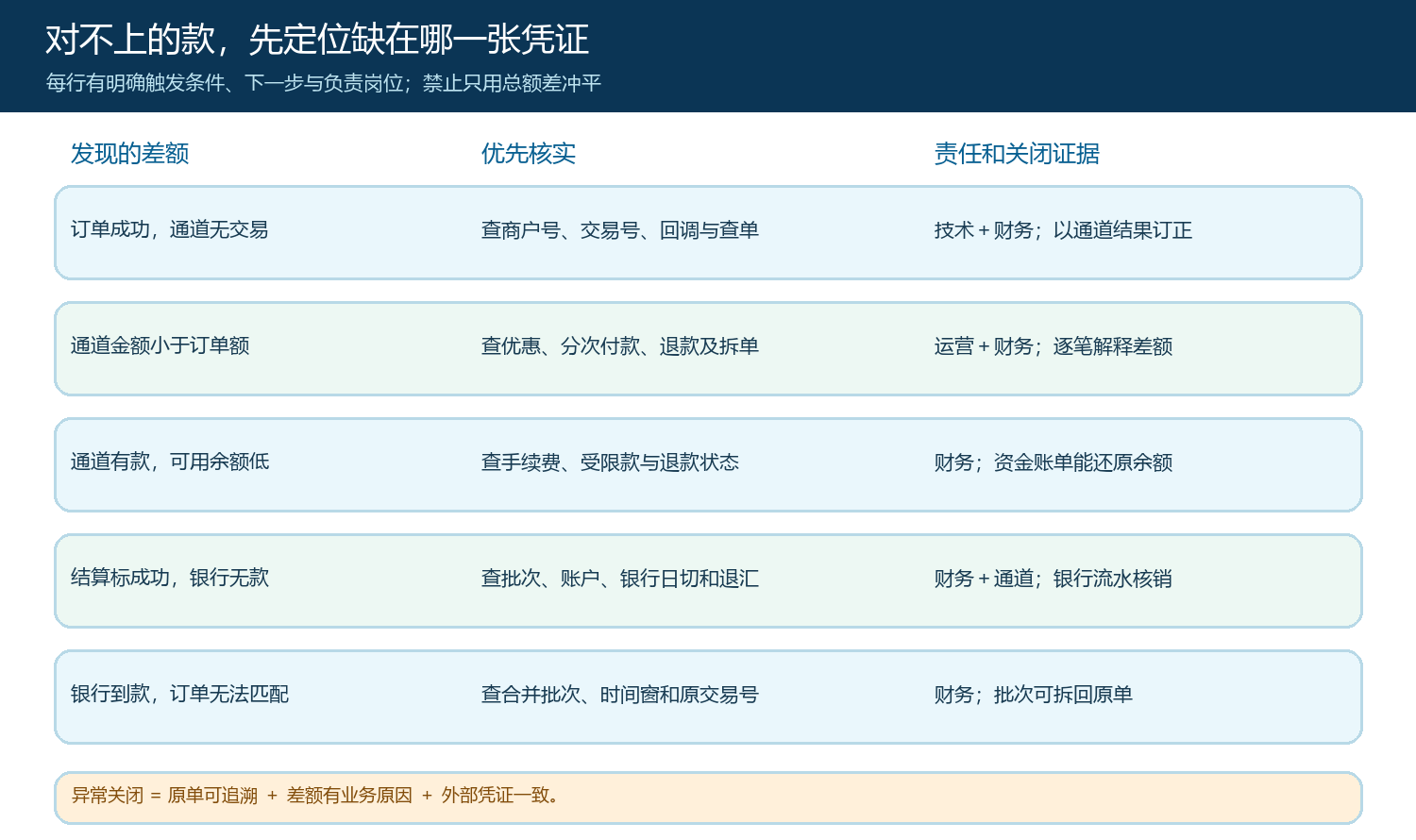Click the cell 通道金额小于订单额
Screen dimensions: 1416x840
pos(160,346)
